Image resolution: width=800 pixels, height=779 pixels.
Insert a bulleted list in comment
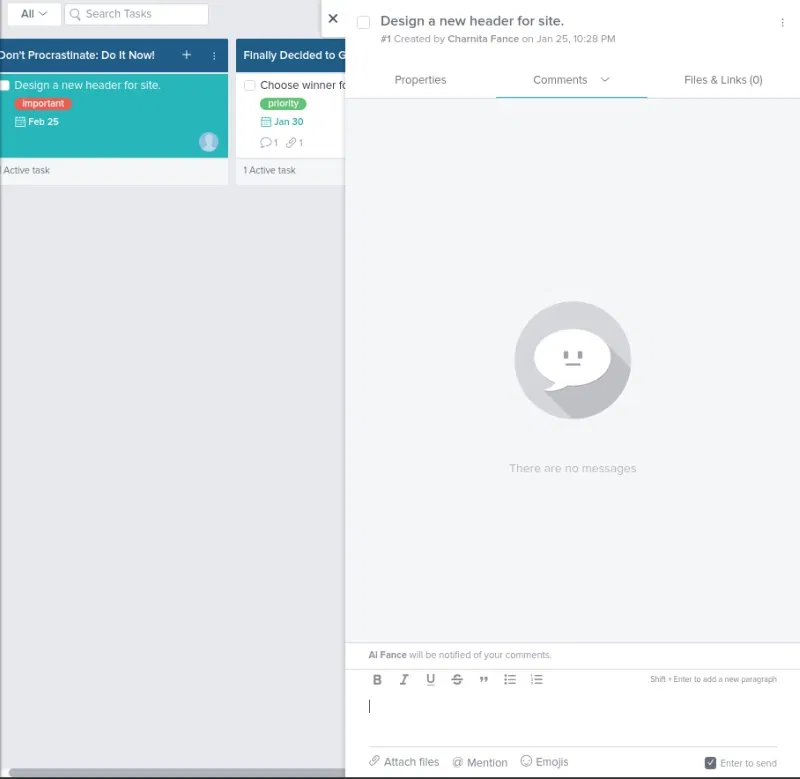click(510, 680)
